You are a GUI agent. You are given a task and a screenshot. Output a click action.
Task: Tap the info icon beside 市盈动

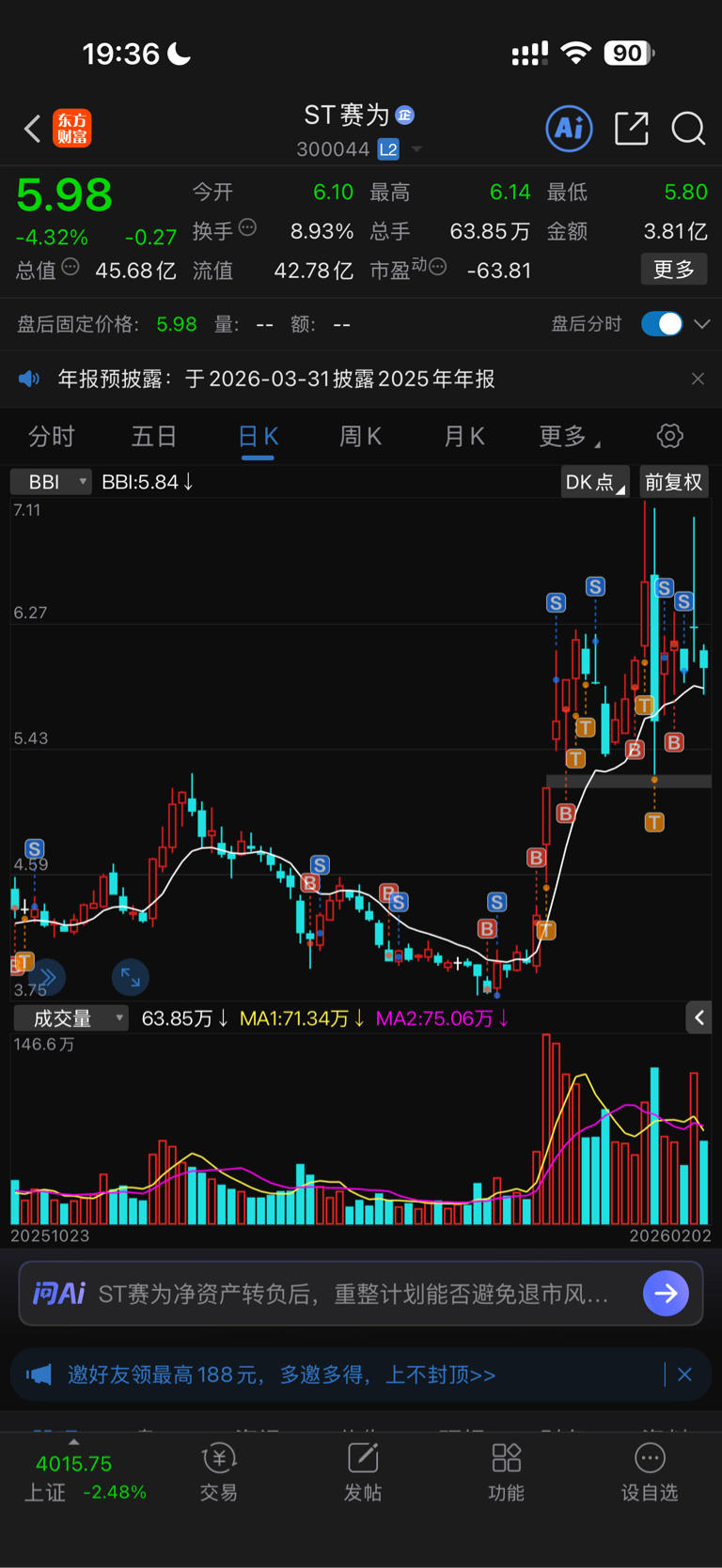tap(437, 268)
